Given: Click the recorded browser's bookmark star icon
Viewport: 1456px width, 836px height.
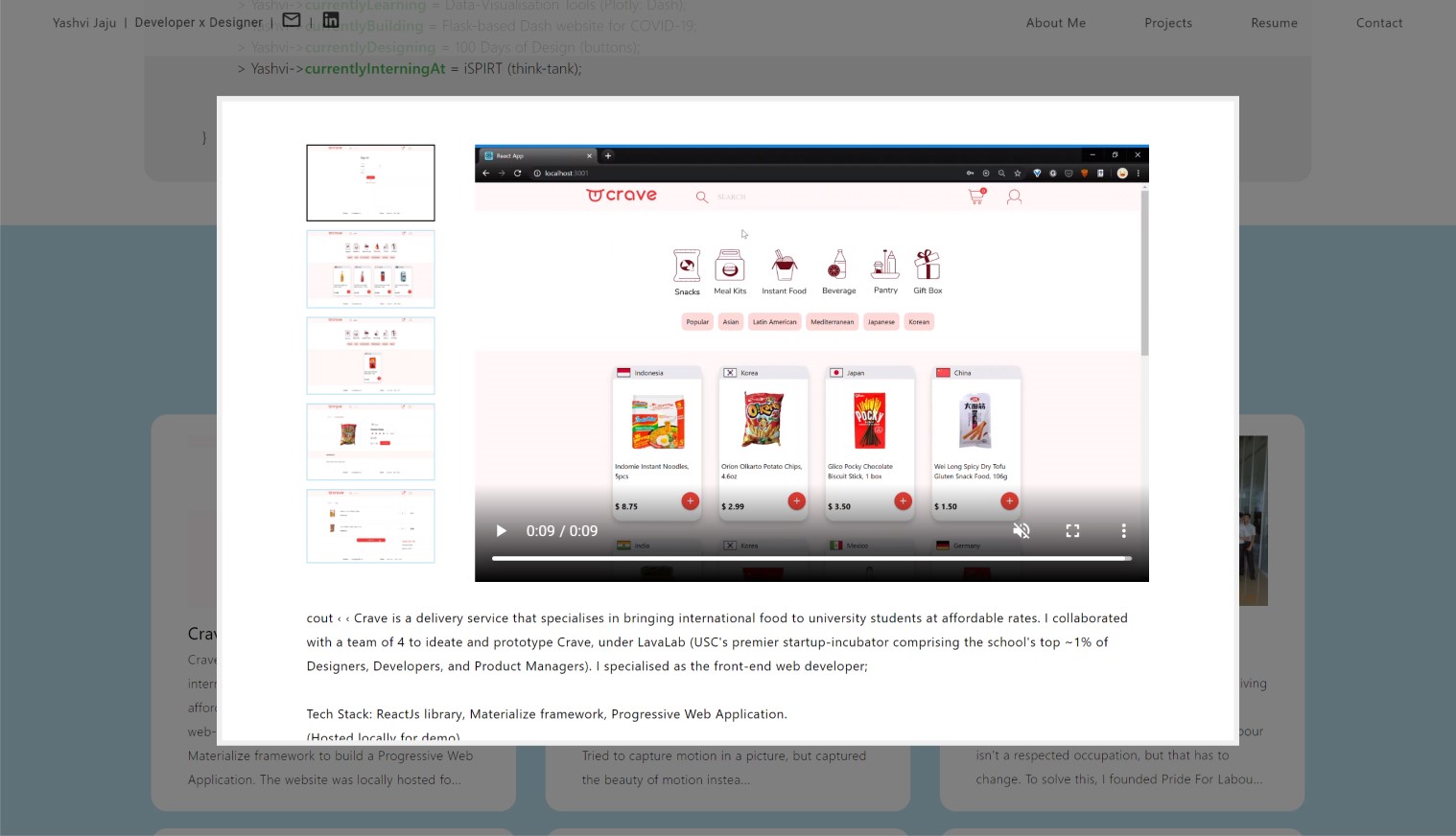Looking at the screenshot, I should pyautogui.click(x=1018, y=174).
